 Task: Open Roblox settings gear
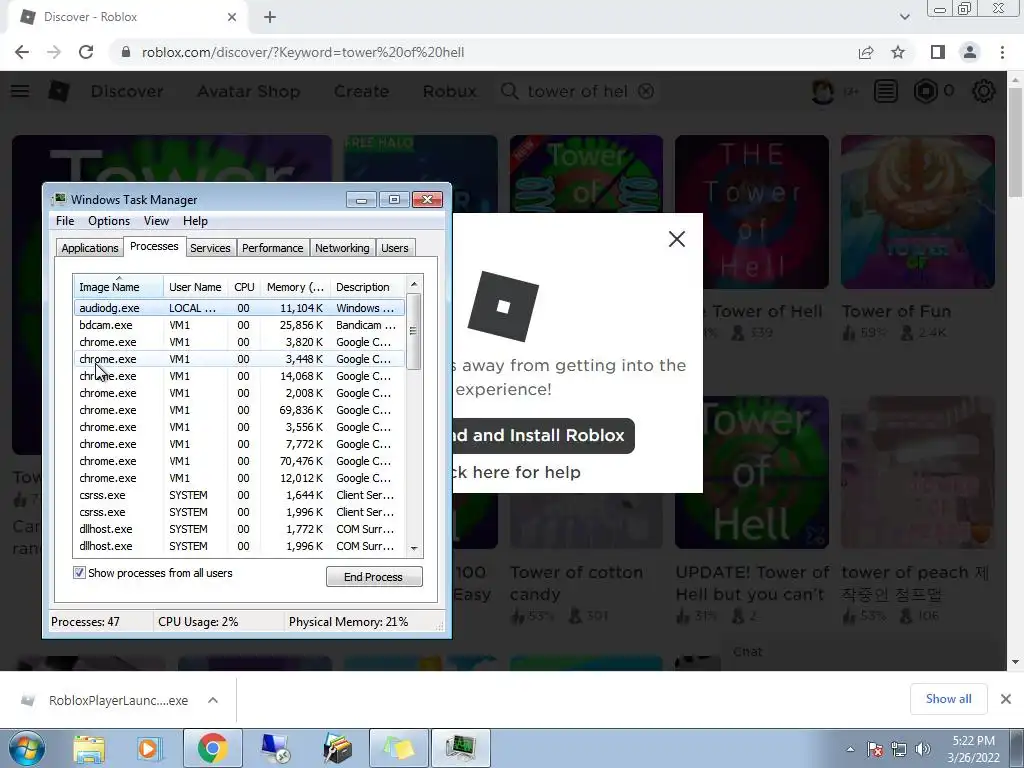click(x=984, y=91)
